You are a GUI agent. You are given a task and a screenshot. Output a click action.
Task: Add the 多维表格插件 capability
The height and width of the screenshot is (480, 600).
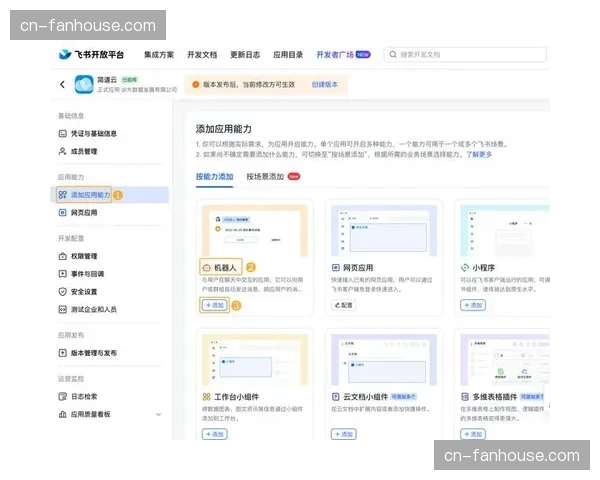[x=473, y=434]
